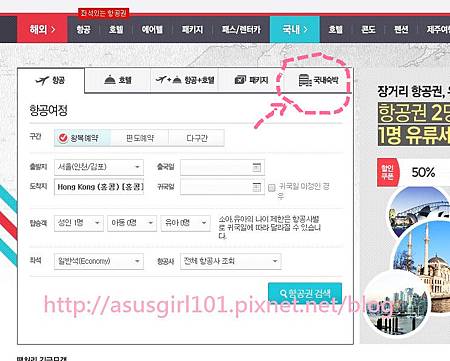Choose 편도예약 one-way option

pyautogui.click(x=140, y=138)
